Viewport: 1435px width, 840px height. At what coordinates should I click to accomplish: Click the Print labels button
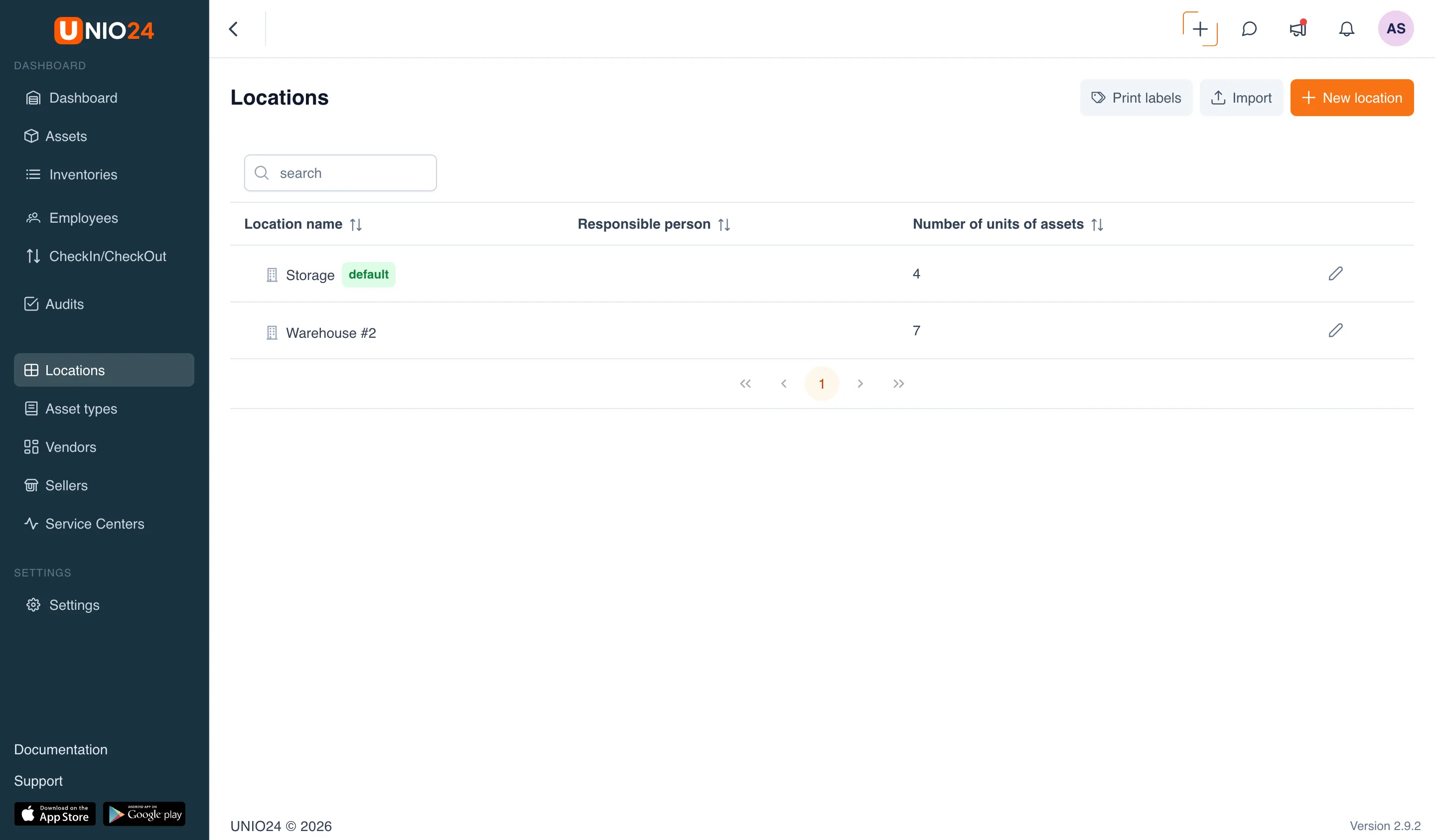1136,98
